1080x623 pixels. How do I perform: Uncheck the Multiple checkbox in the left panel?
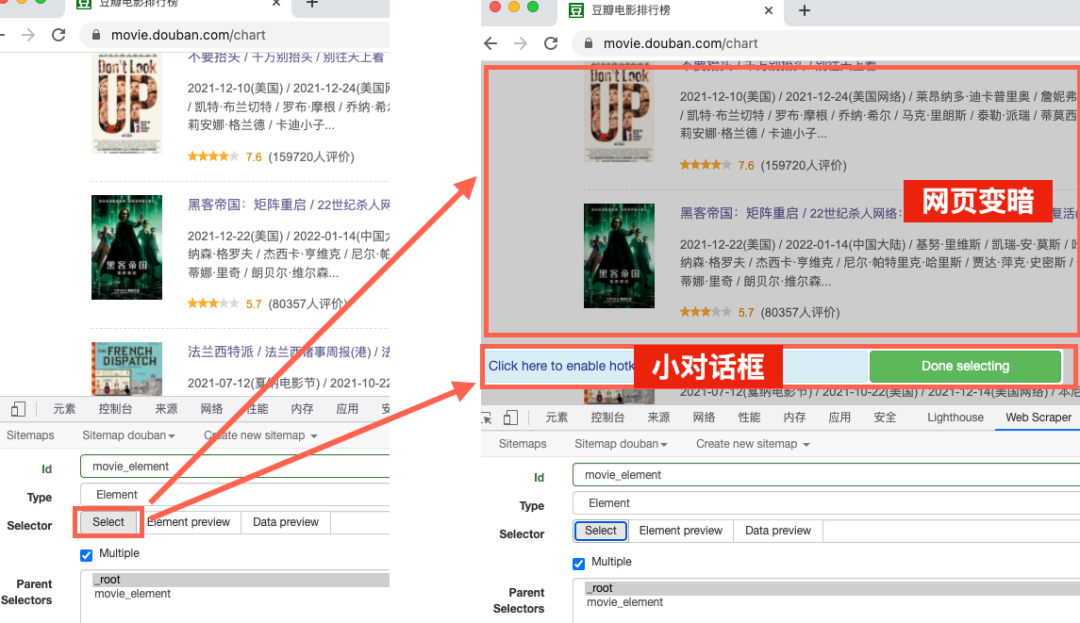(86, 554)
